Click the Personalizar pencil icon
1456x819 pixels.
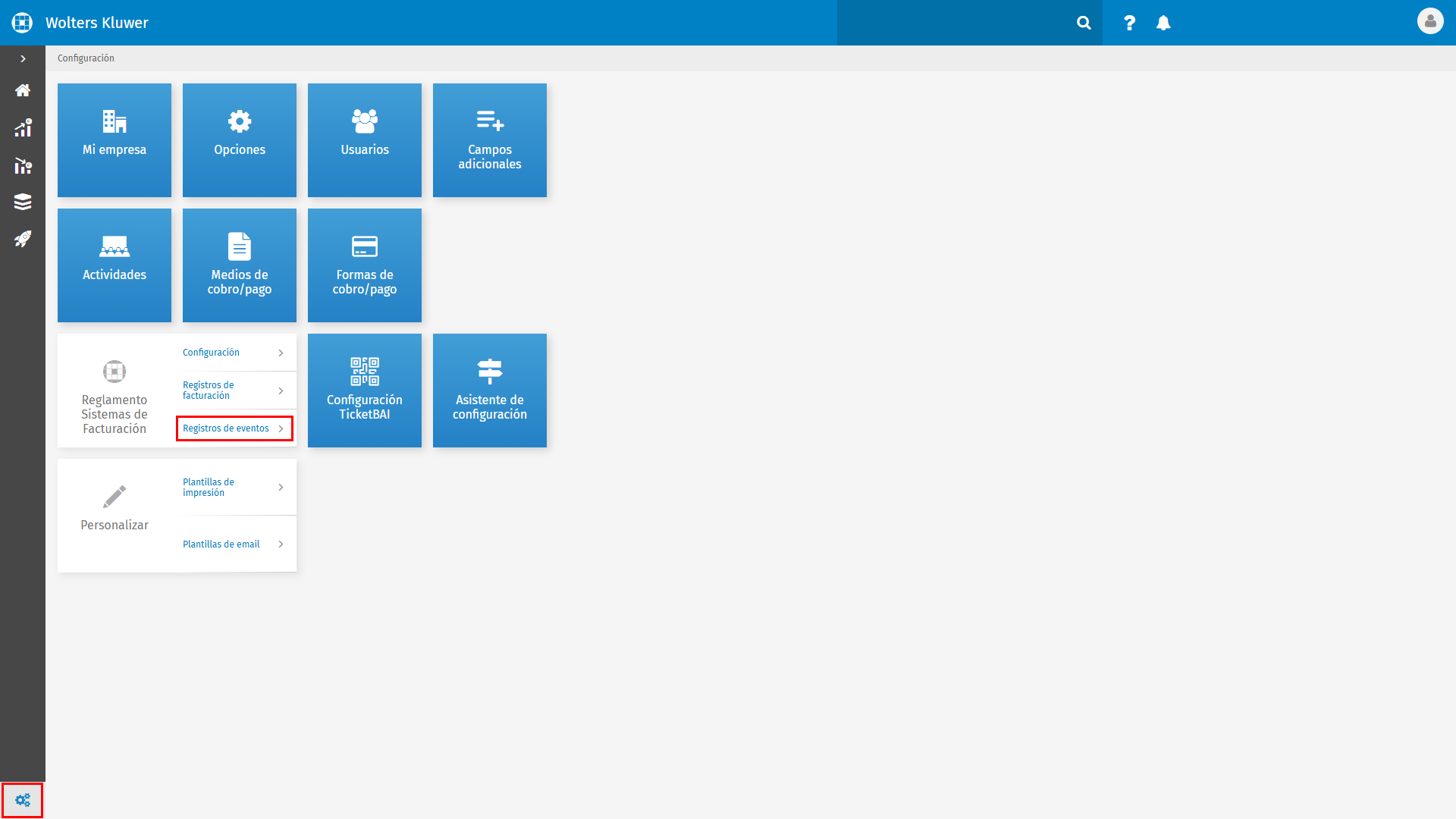[x=115, y=497]
